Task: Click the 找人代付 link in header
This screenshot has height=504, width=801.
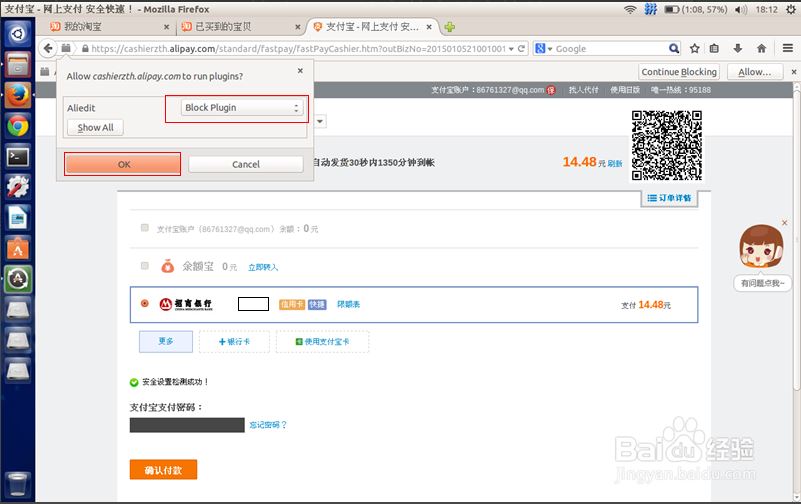Action: click(x=583, y=90)
